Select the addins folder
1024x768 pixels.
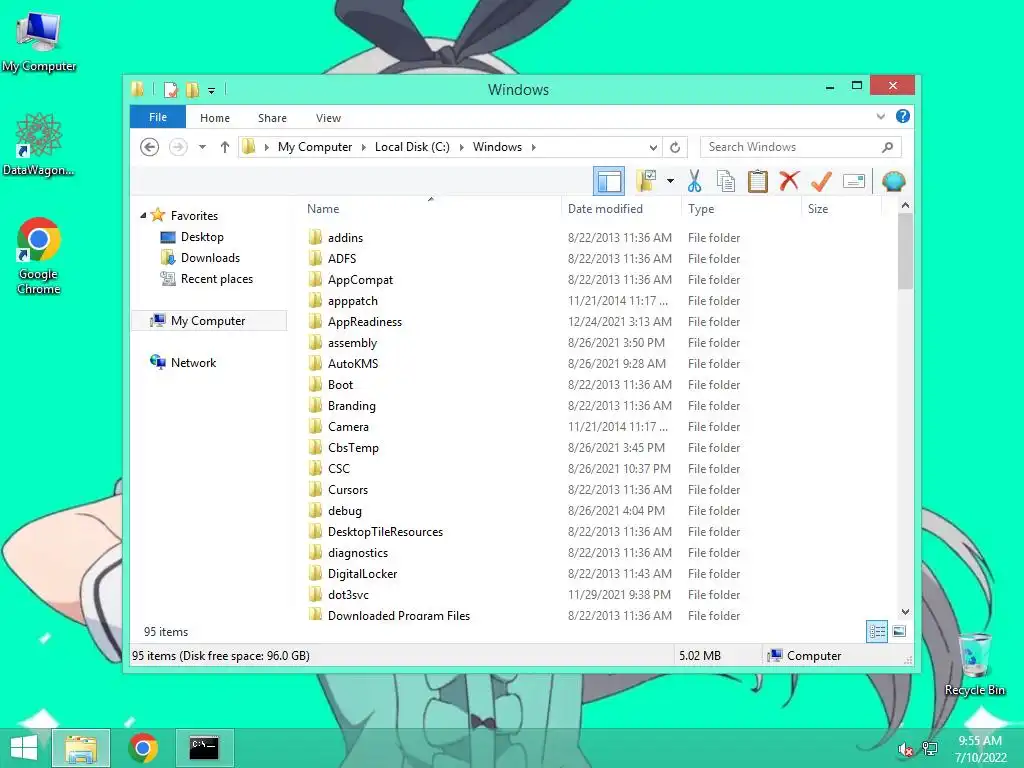[345, 238]
